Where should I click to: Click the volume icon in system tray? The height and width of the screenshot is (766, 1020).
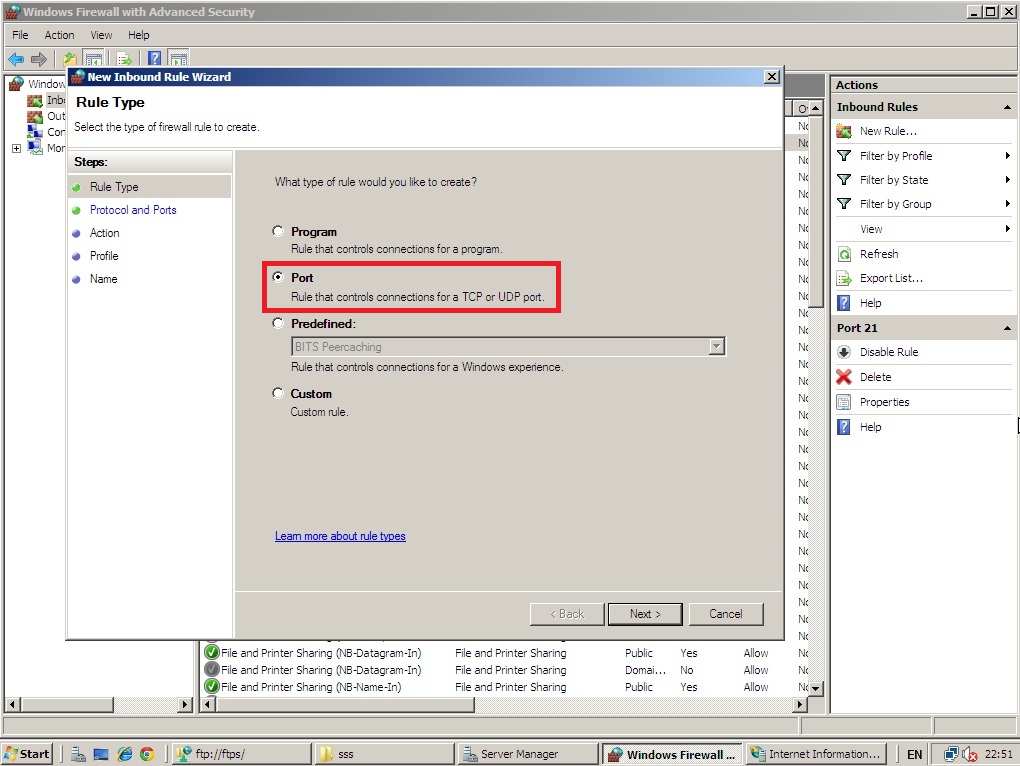pos(970,754)
